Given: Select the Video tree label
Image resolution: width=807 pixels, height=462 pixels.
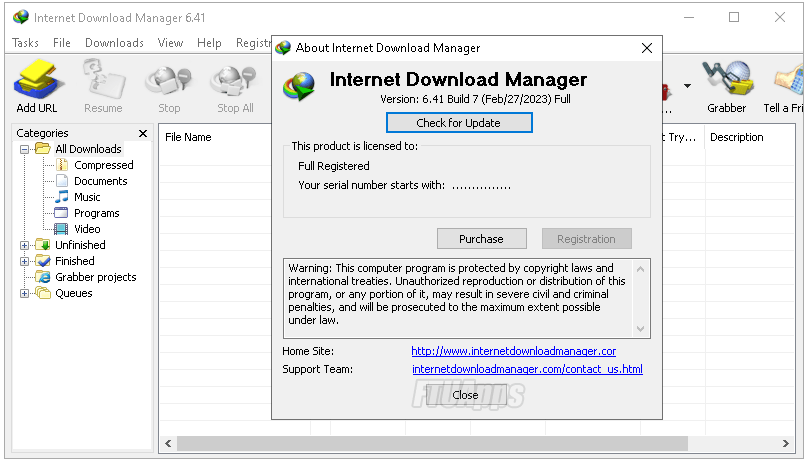Looking at the screenshot, I should (87, 229).
